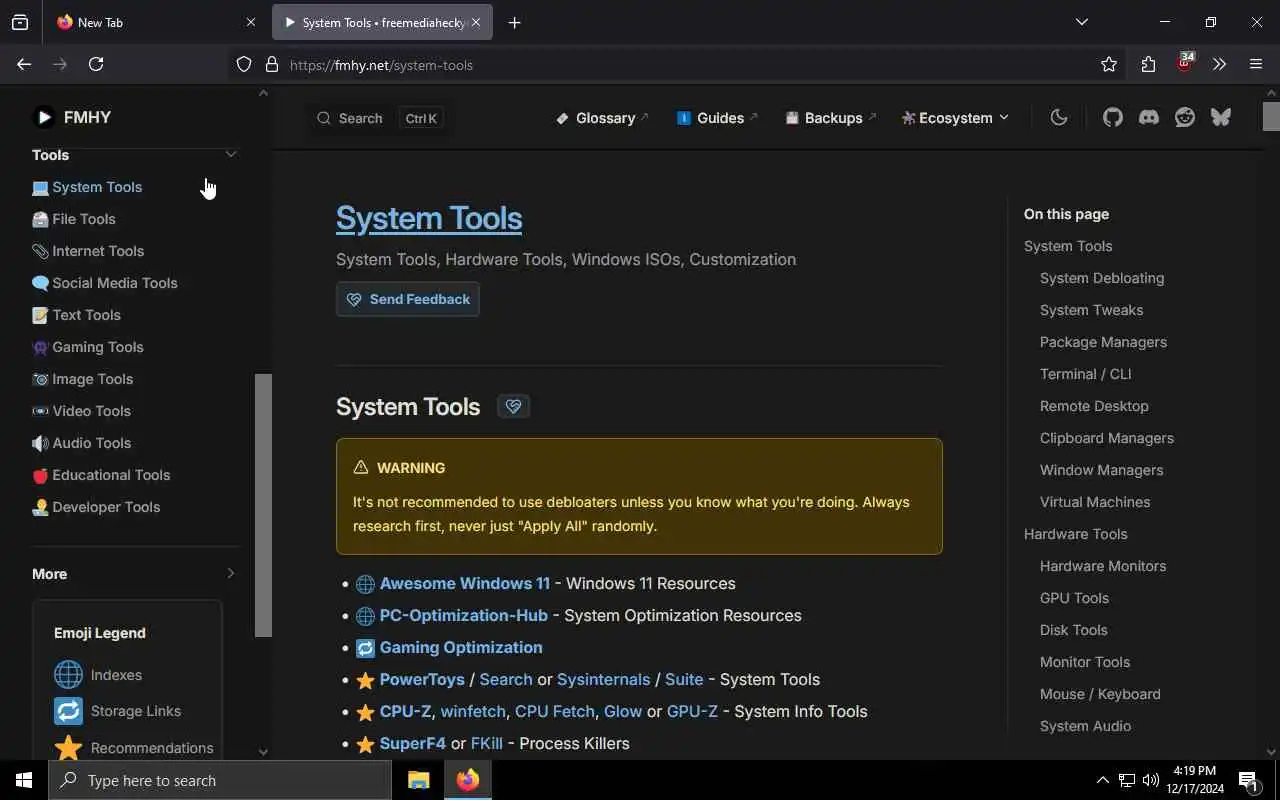
Task: Click the page vertical scrollbar thumb
Action: click(x=1271, y=116)
